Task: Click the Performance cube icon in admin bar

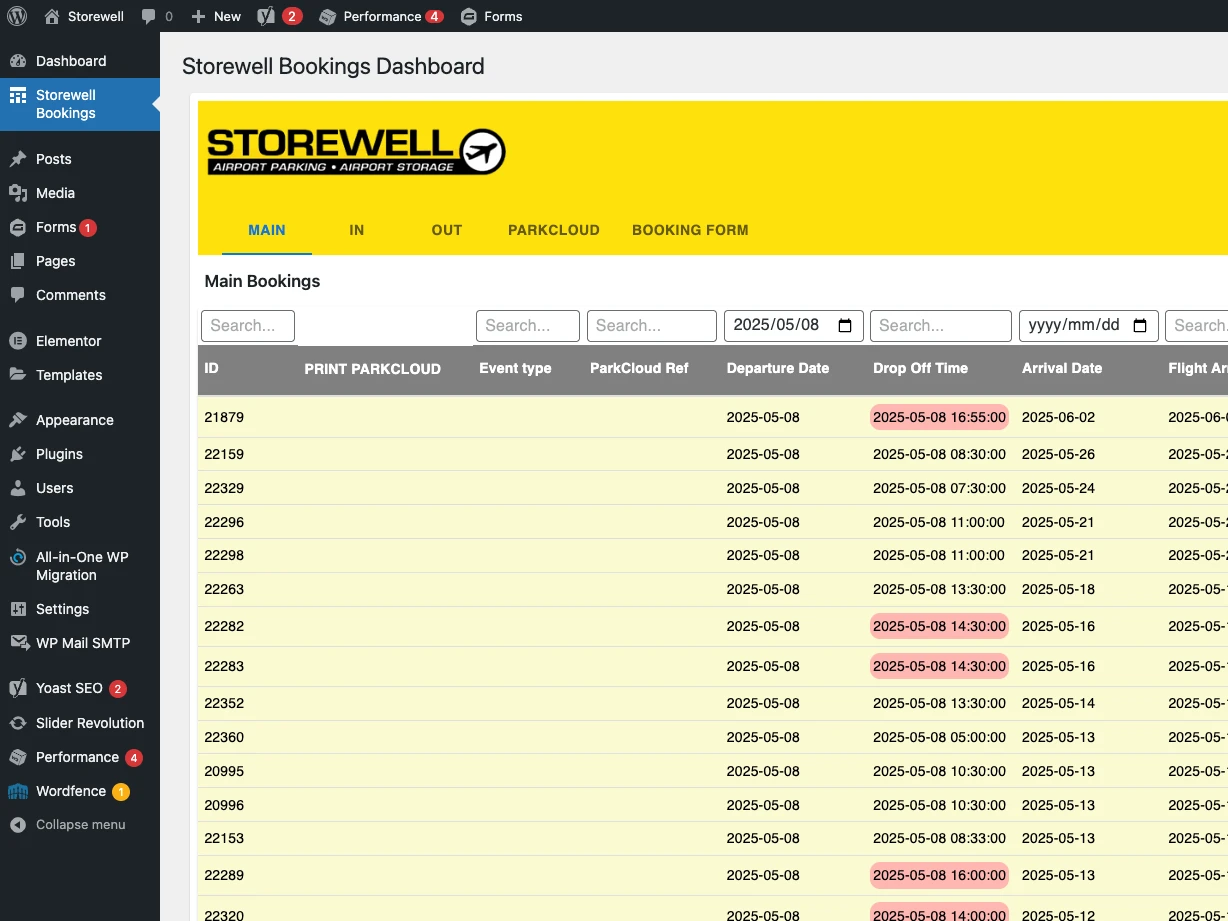Action: coord(327,16)
